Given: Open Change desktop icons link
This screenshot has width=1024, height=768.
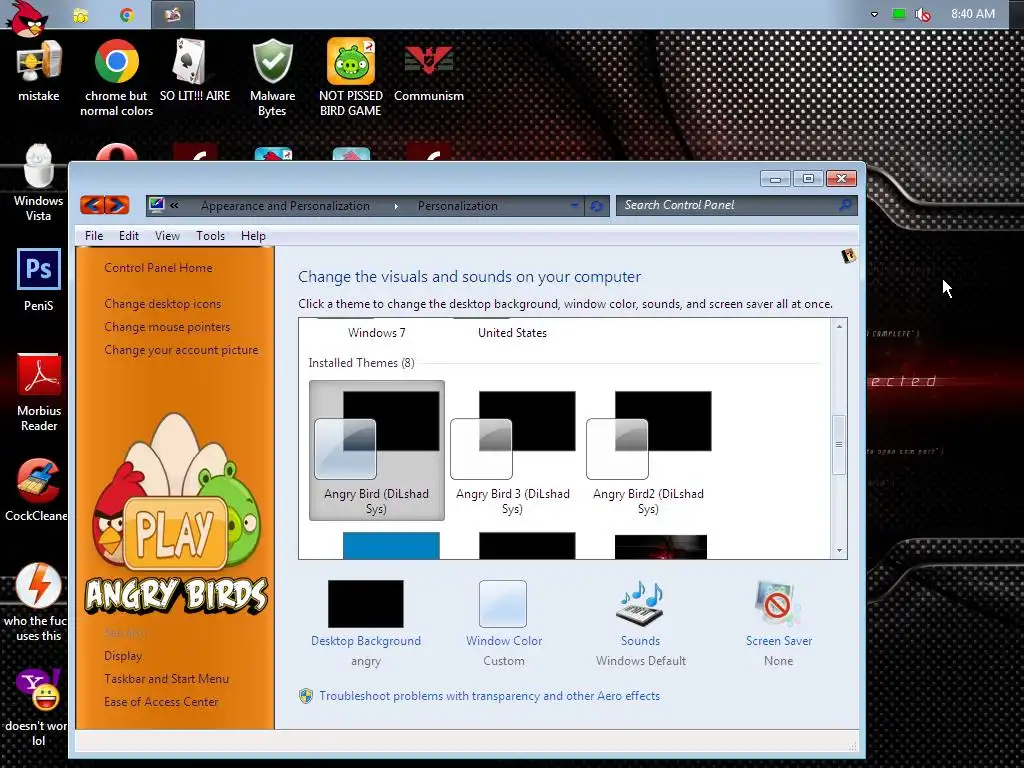Looking at the screenshot, I should (163, 304).
